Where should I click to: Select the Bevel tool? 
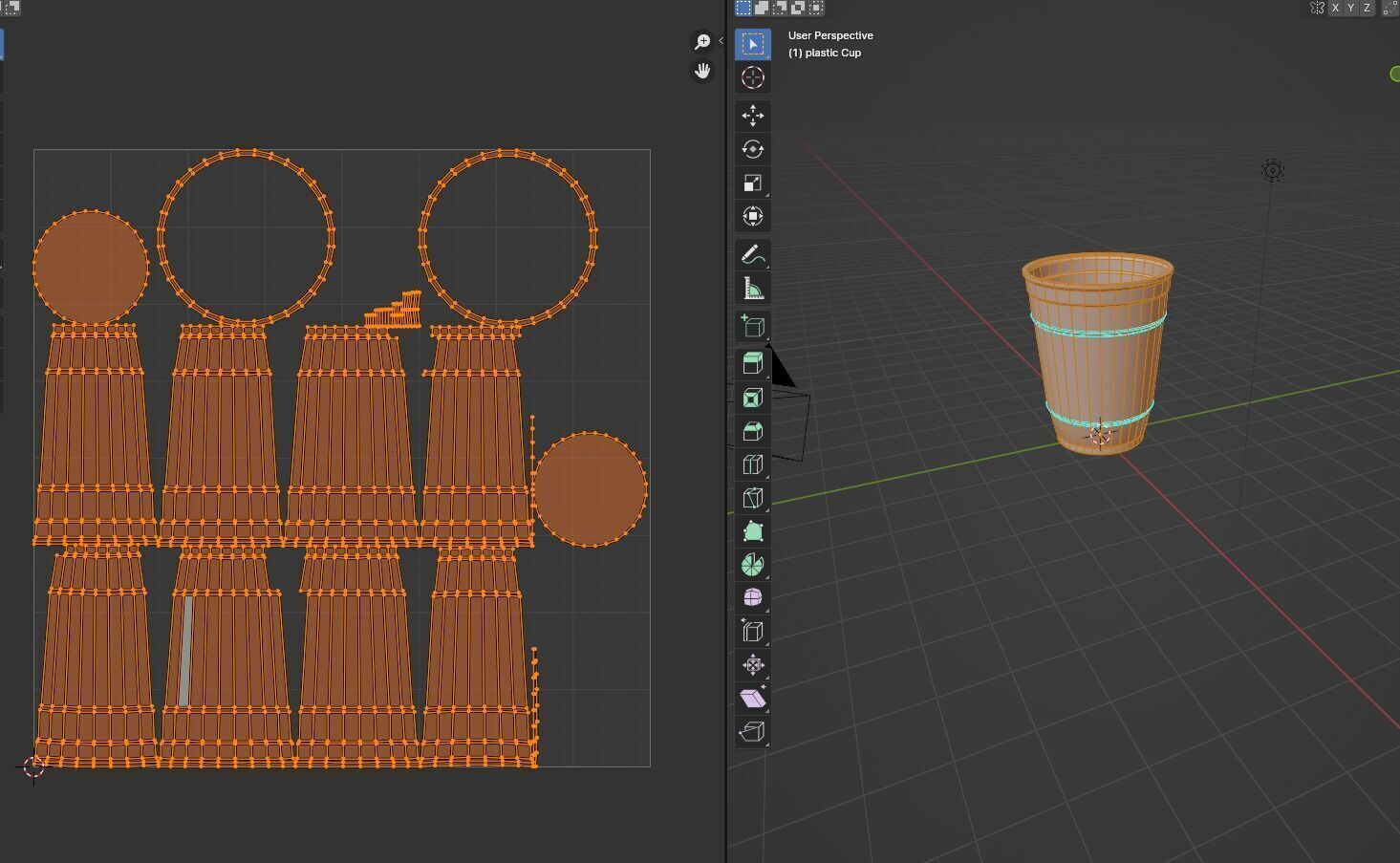[x=753, y=431]
